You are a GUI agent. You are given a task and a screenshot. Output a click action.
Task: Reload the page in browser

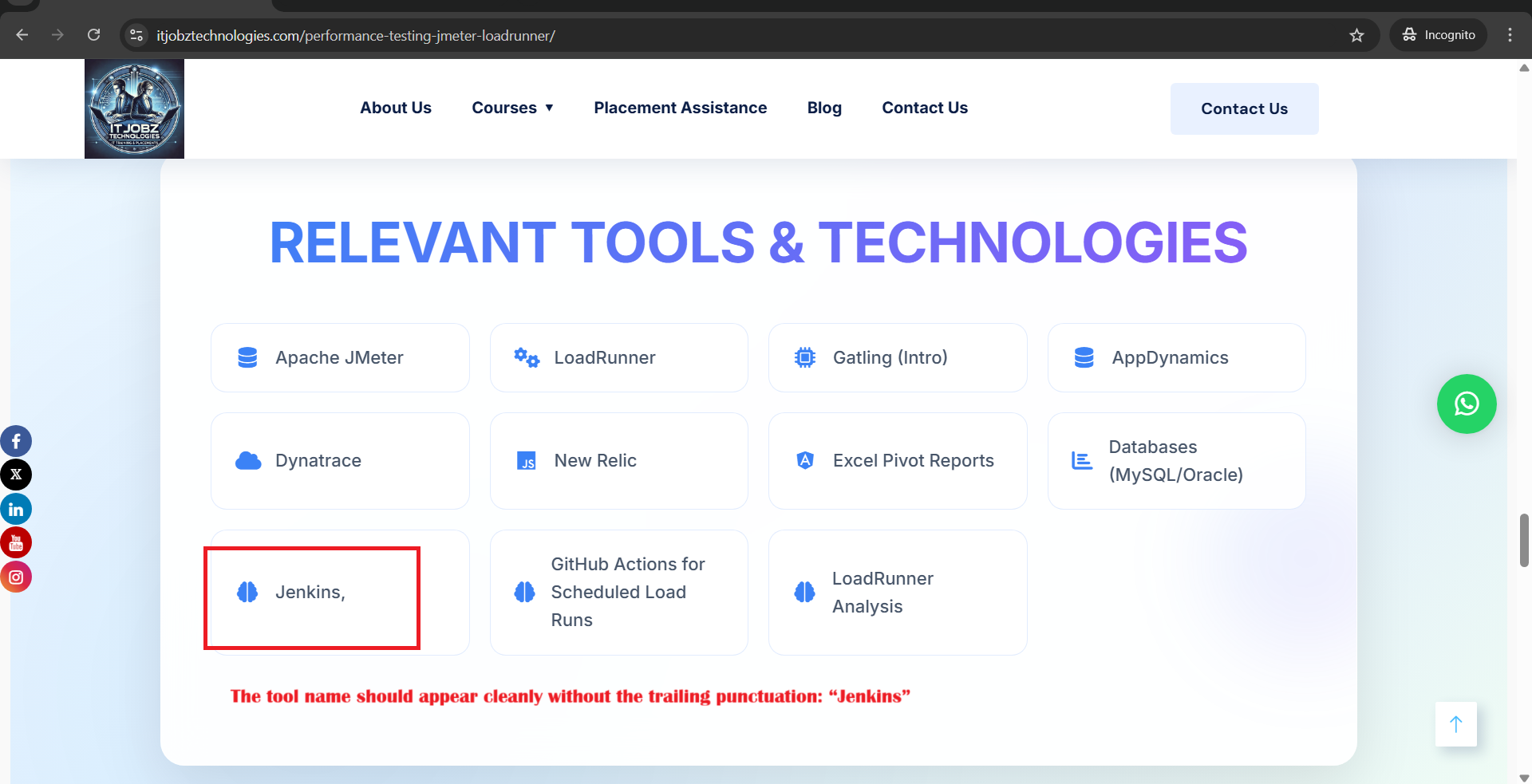(93, 35)
